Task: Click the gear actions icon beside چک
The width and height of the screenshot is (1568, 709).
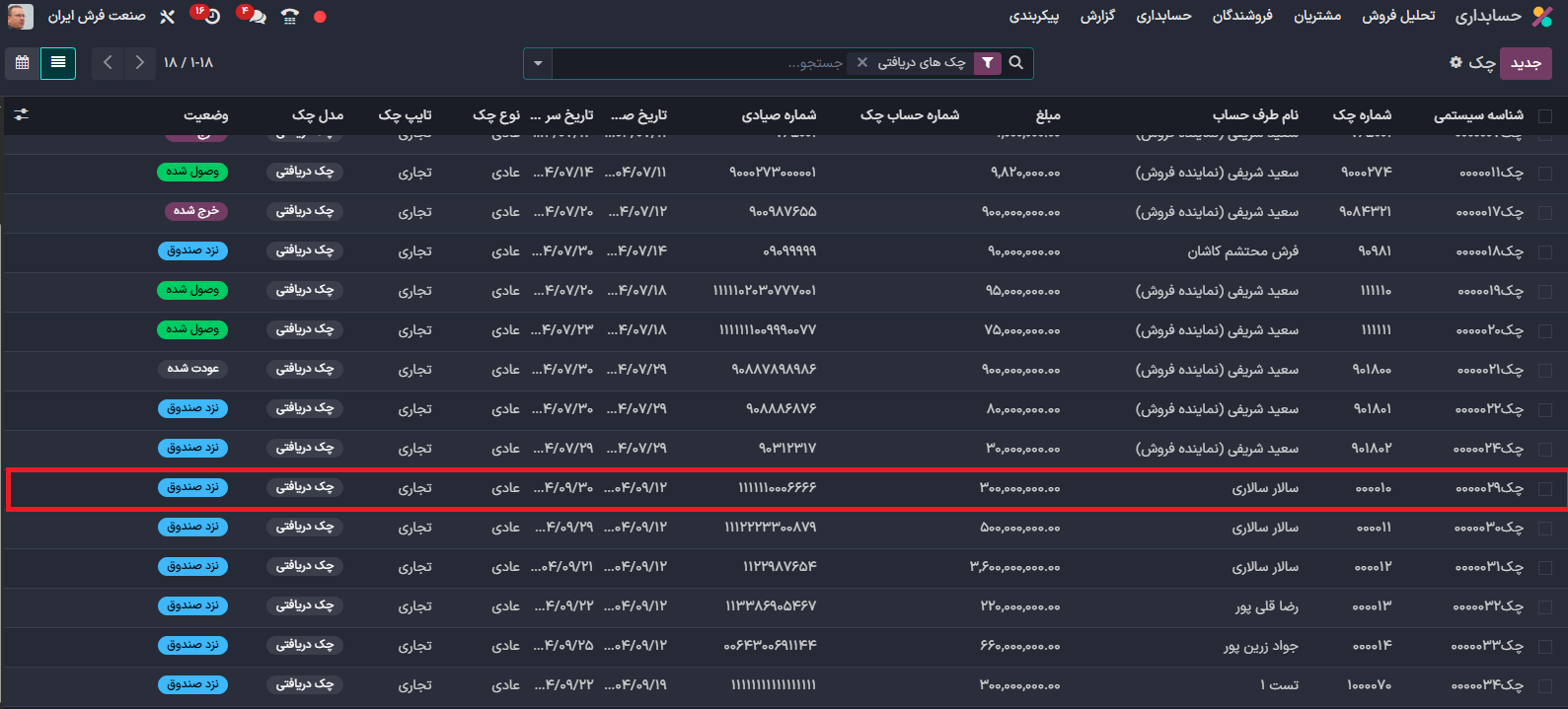Action: 1456,62
